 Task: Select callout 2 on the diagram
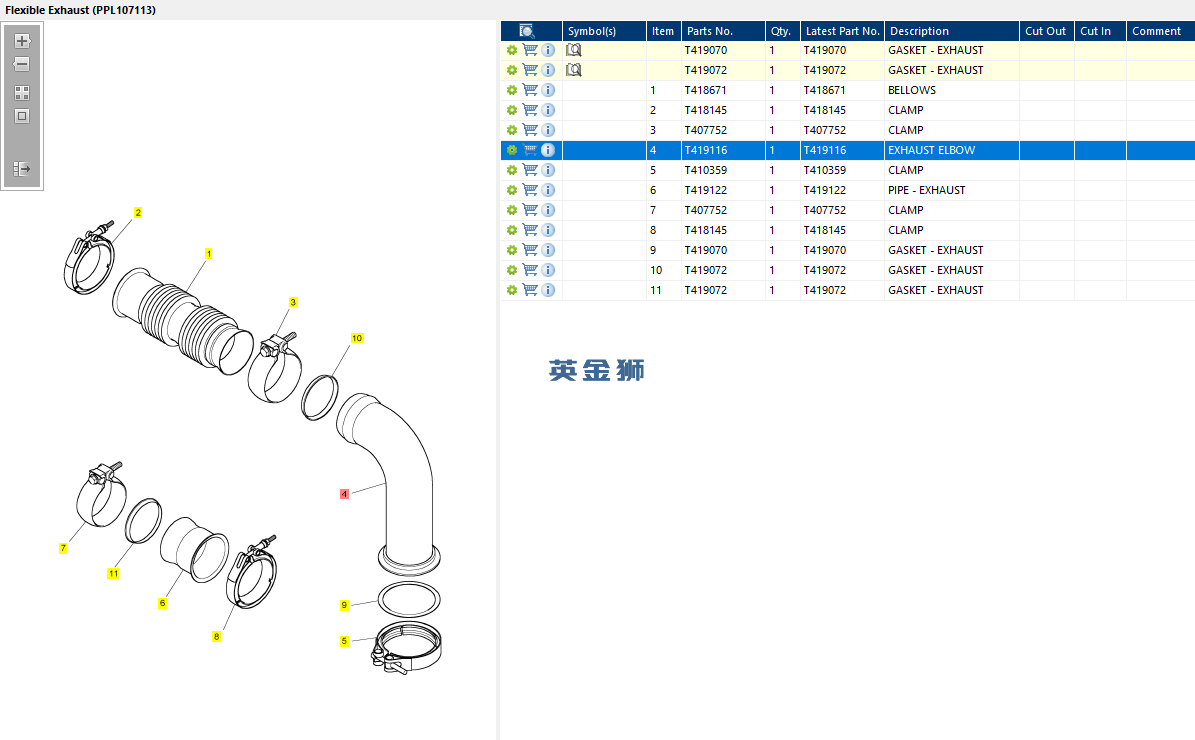[138, 213]
